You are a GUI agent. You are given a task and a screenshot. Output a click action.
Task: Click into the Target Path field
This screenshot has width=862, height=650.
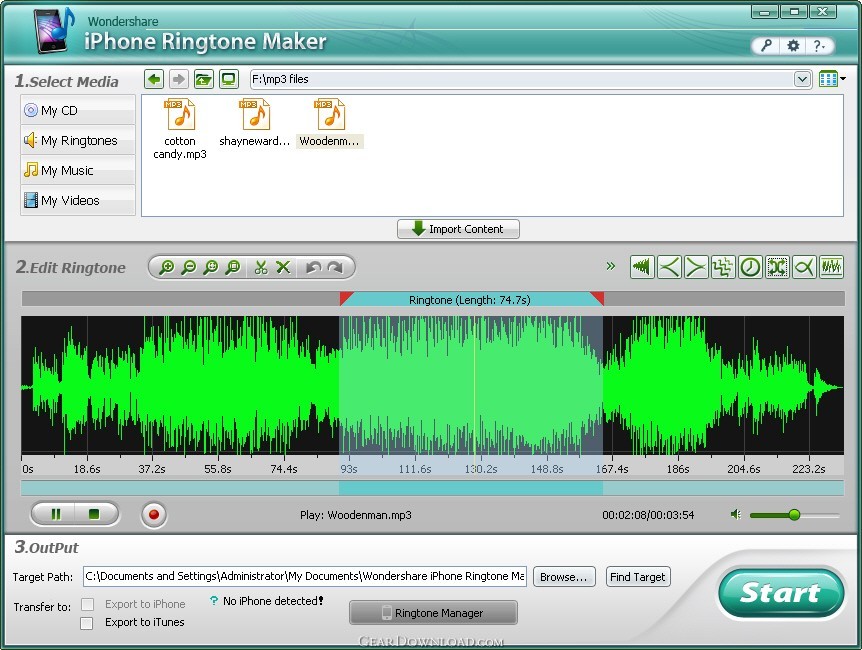coord(305,576)
